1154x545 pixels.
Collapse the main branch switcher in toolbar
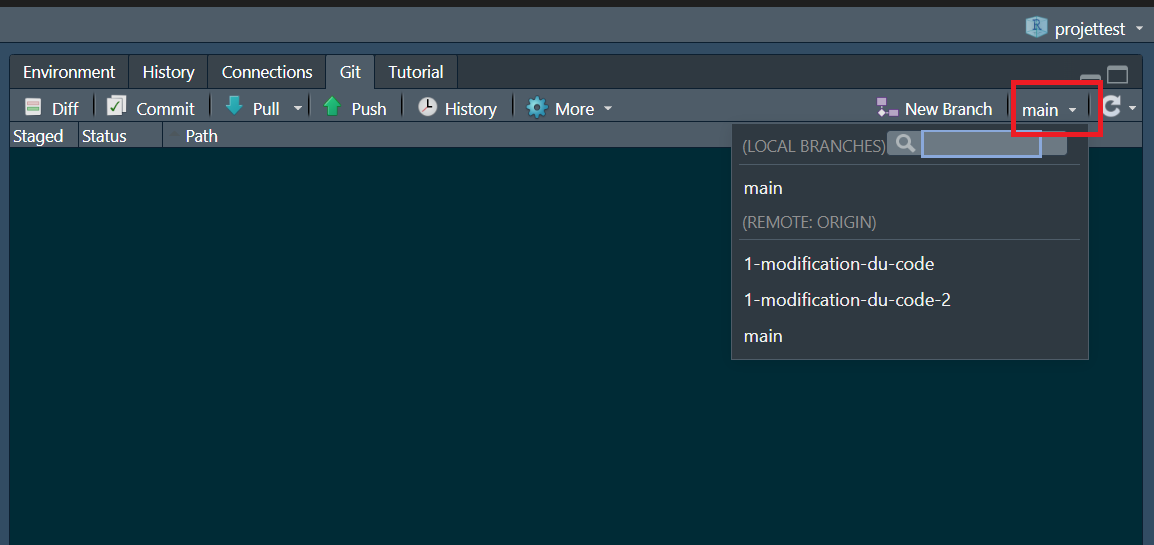pos(1049,109)
